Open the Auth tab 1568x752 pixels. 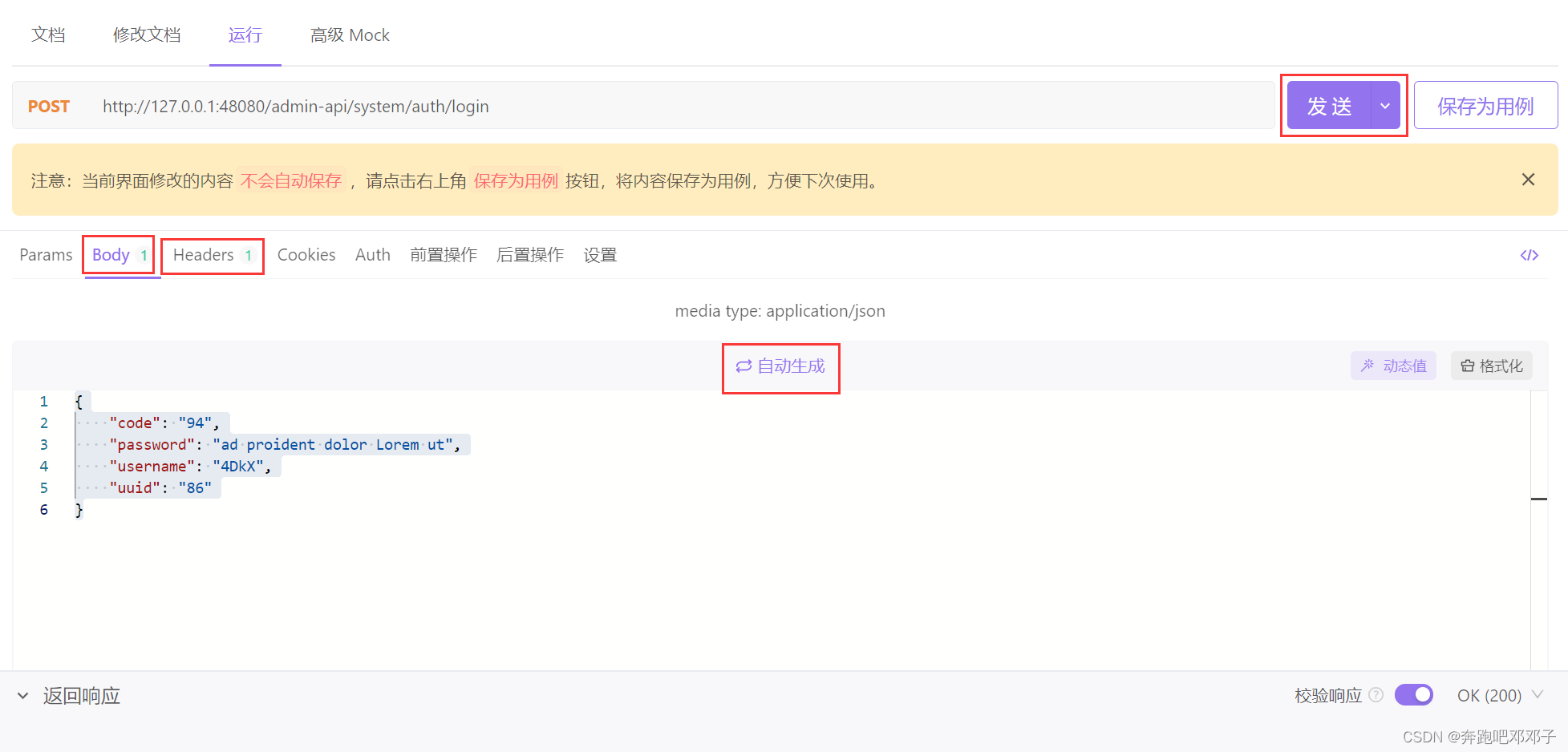[373, 255]
